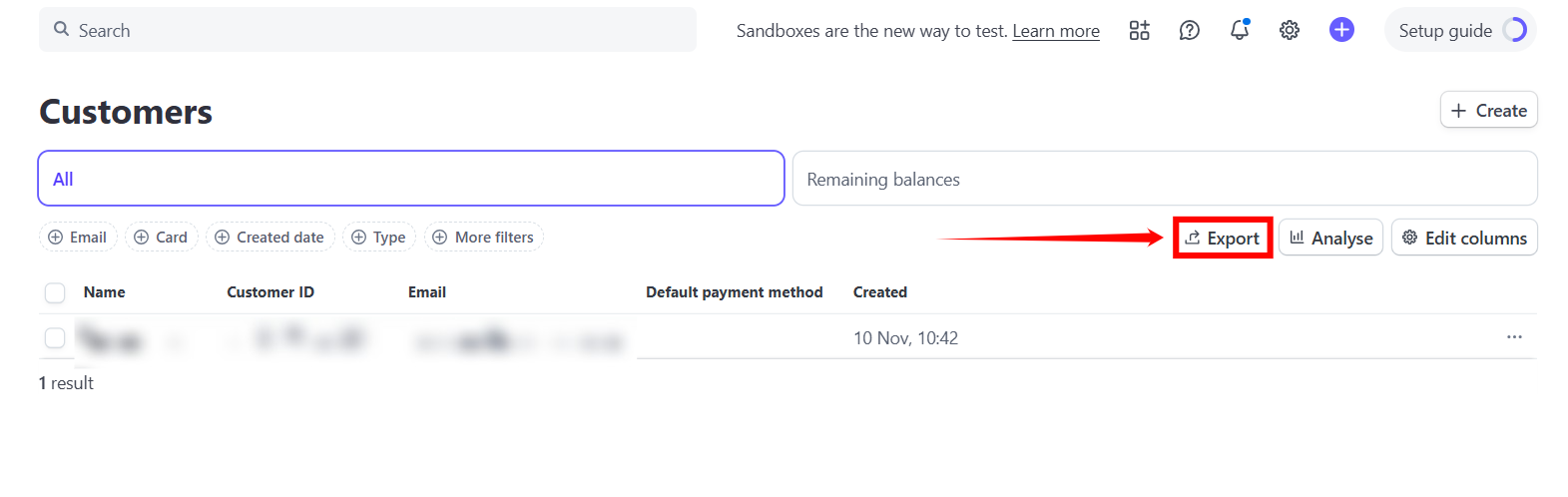This screenshot has height=497, width=1568.
Task: Open the Created date filter
Action: (269, 238)
